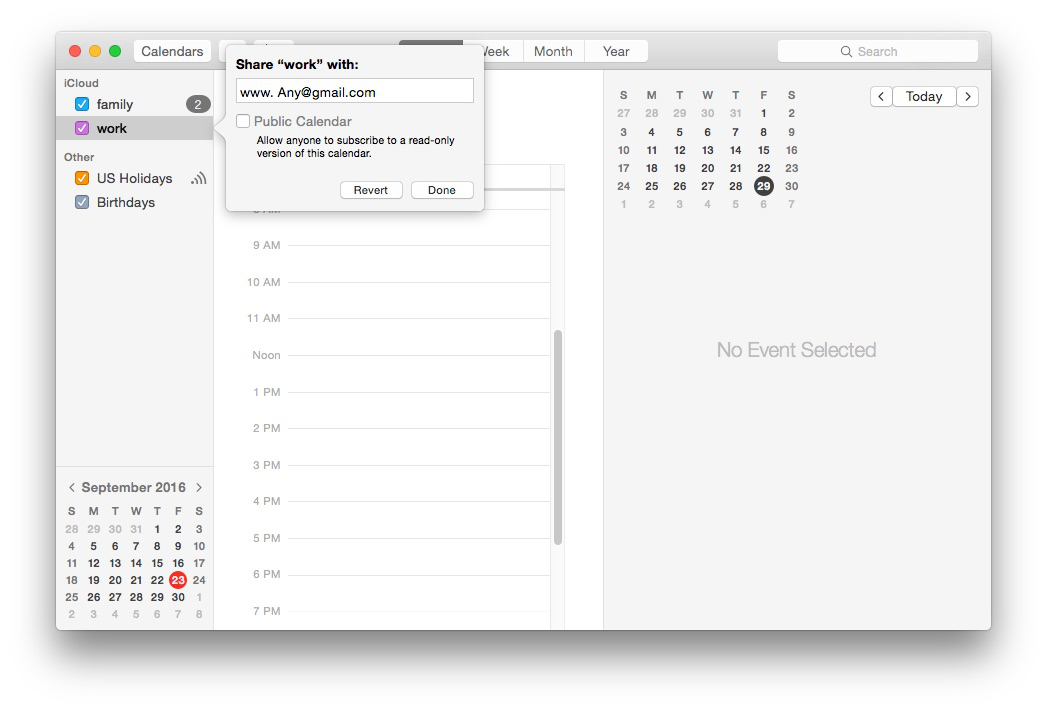Switch to the Month view tab
1047x710 pixels.
[x=554, y=51]
